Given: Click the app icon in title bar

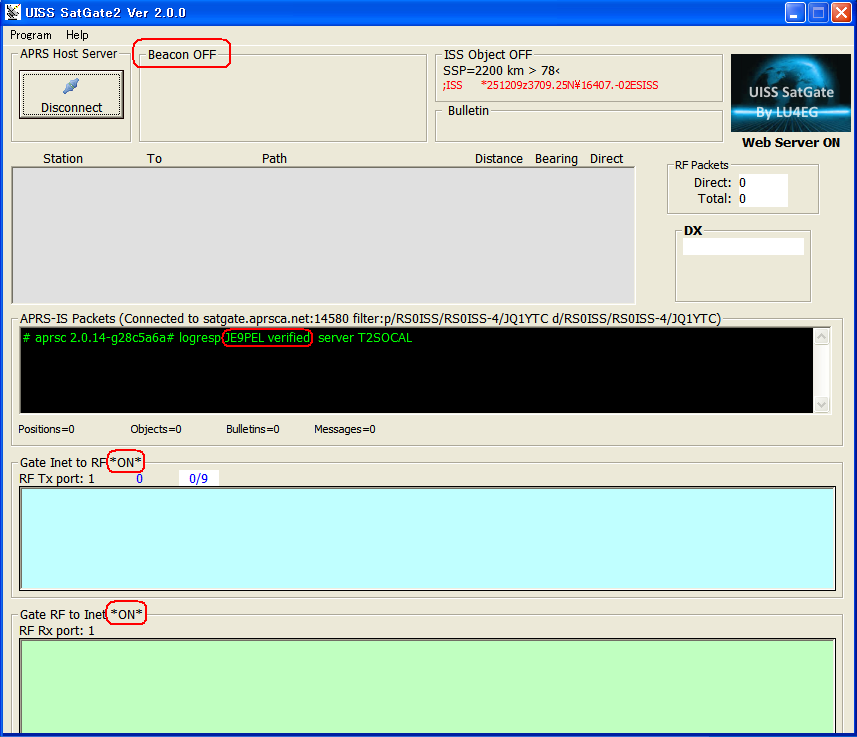Looking at the screenshot, I should (x=13, y=12).
